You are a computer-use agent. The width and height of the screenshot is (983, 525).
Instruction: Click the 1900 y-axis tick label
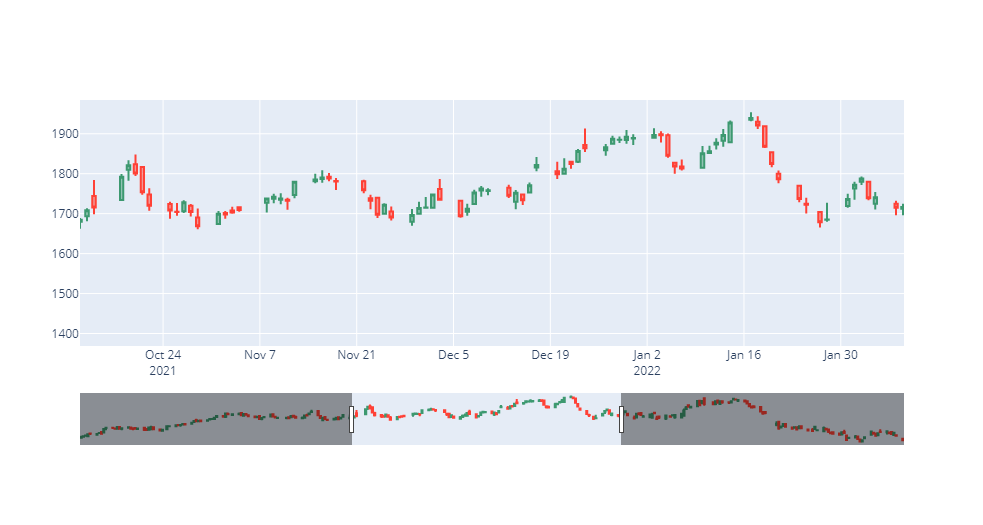pyautogui.click(x=59, y=134)
